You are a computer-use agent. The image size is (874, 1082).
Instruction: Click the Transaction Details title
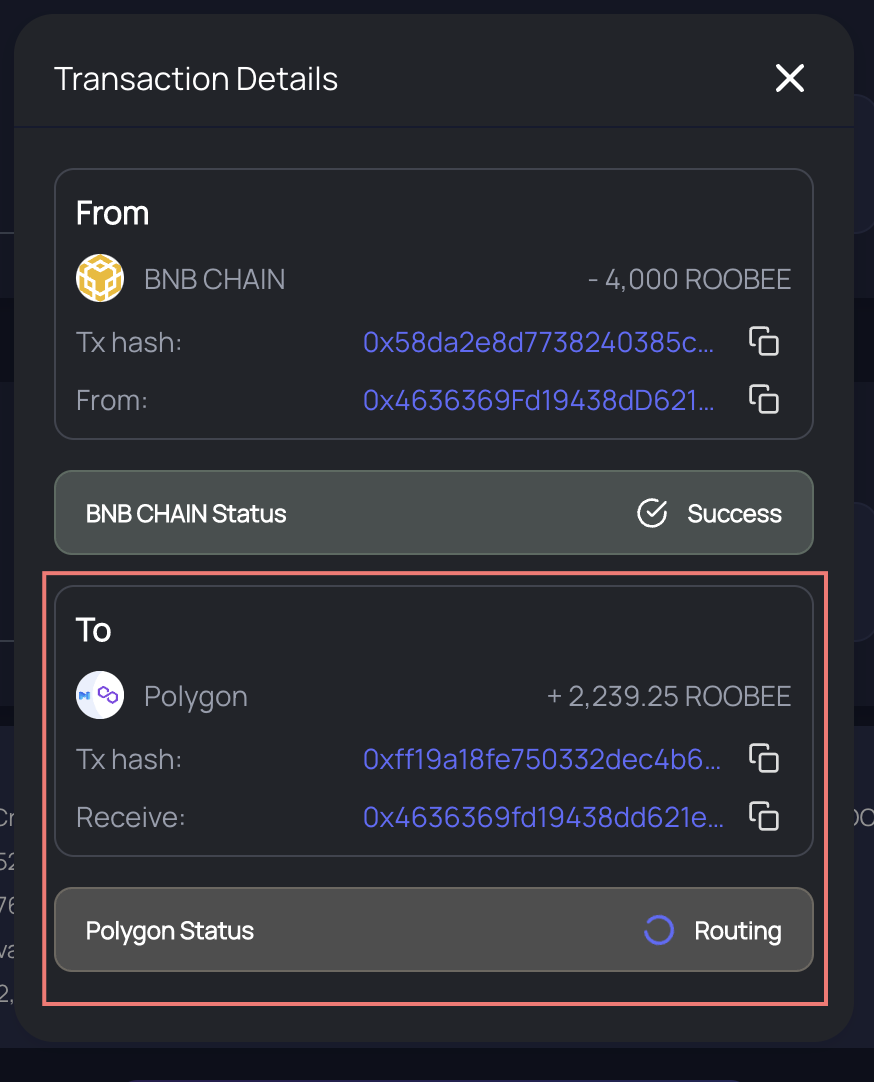pyautogui.click(x=196, y=79)
